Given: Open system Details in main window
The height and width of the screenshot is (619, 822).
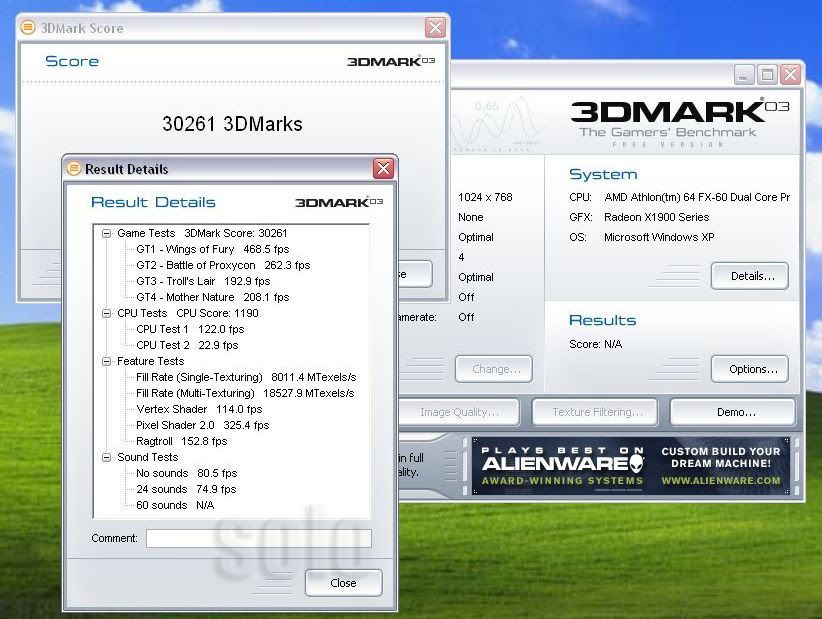Looking at the screenshot, I should (750, 276).
